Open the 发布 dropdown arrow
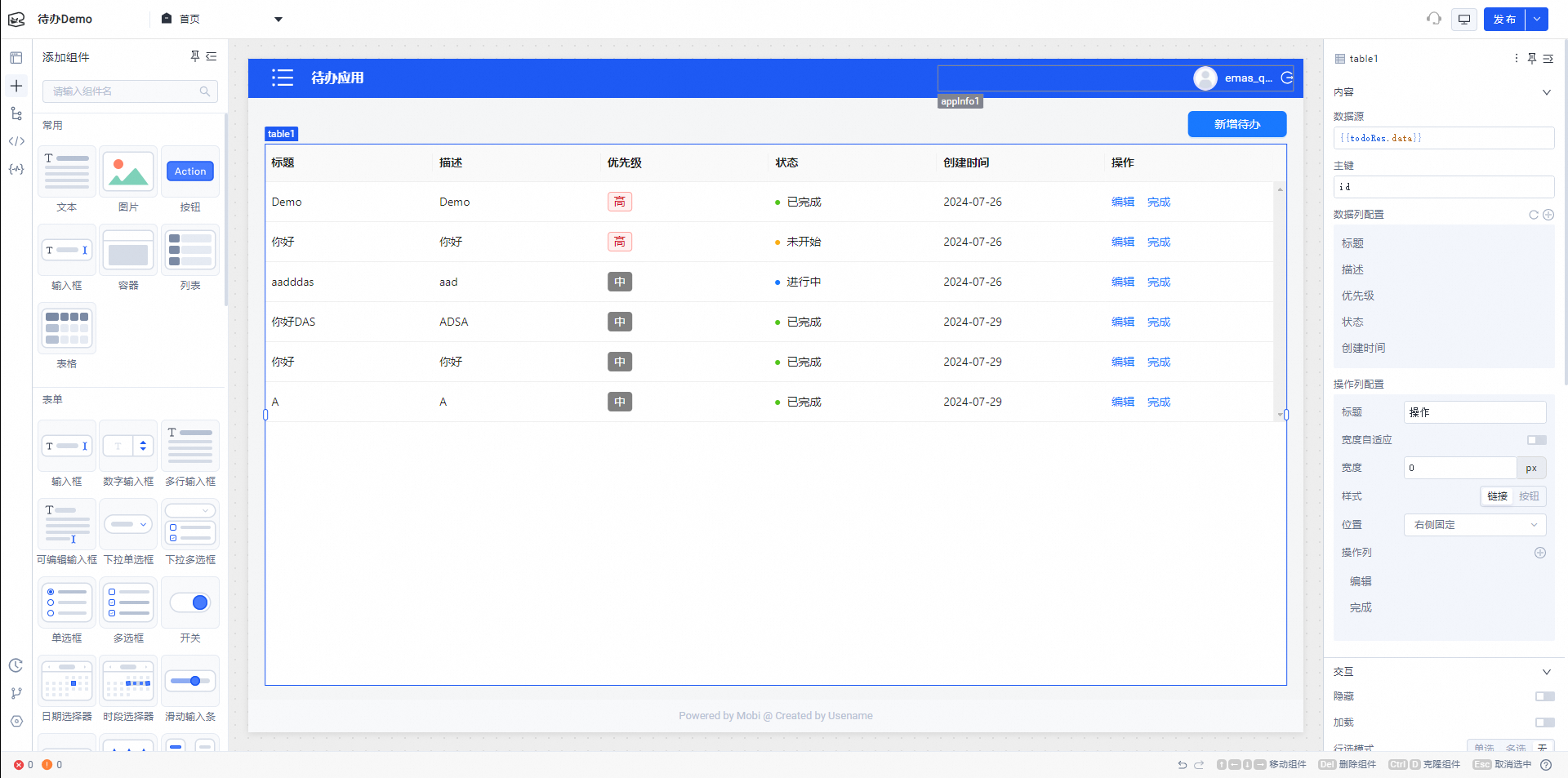The height and width of the screenshot is (778, 1568). pyautogui.click(x=1537, y=19)
